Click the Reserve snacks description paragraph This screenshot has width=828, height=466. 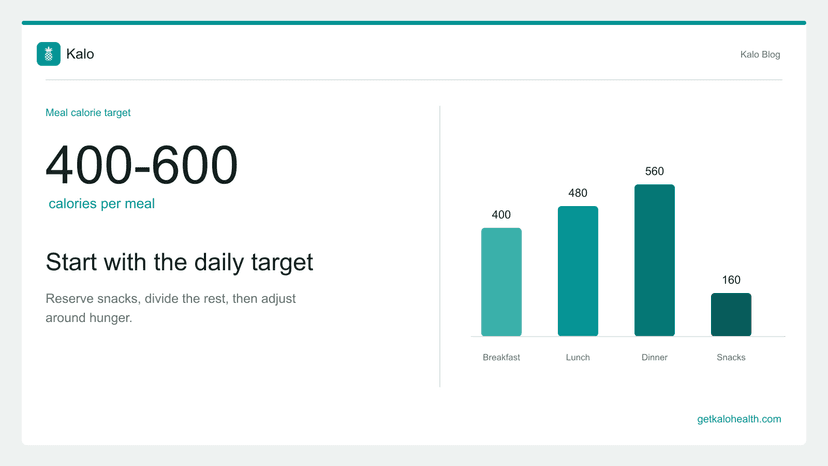click(x=171, y=308)
